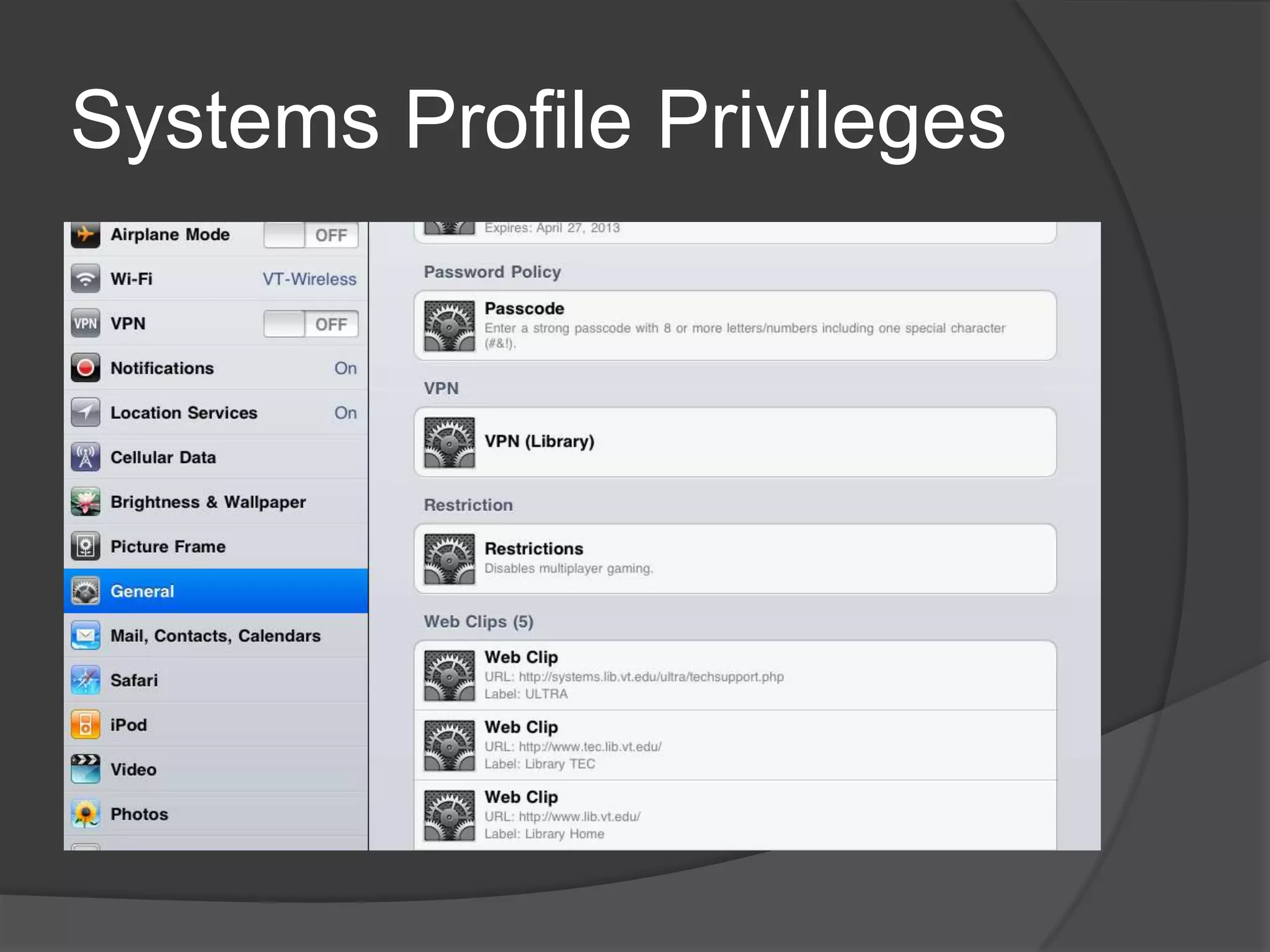Click the Location Services On value
1270x952 pixels.
pyautogui.click(x=345, y=413)
